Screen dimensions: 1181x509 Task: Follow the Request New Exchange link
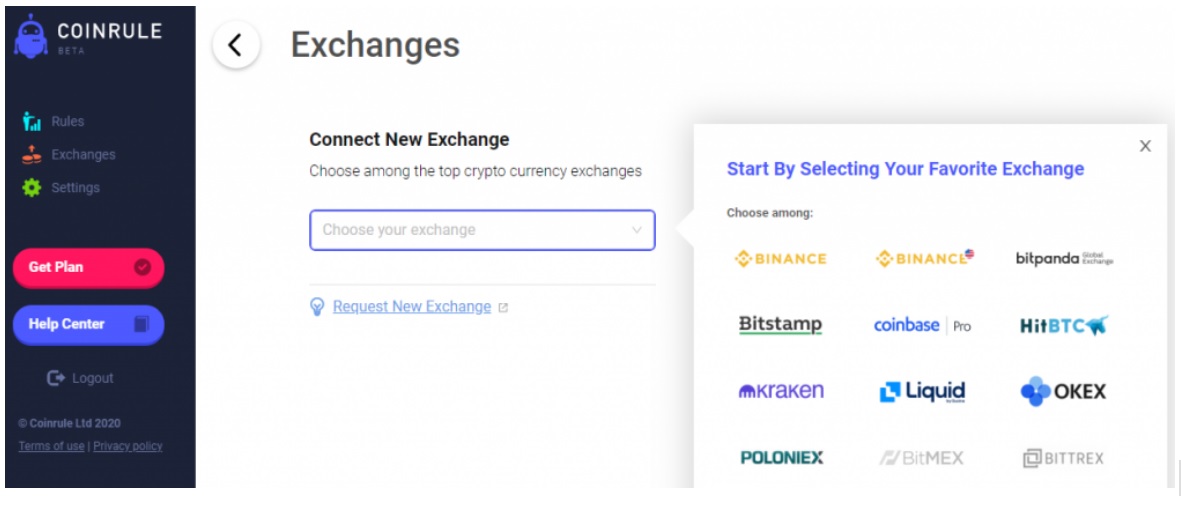(x=411, y=307)
